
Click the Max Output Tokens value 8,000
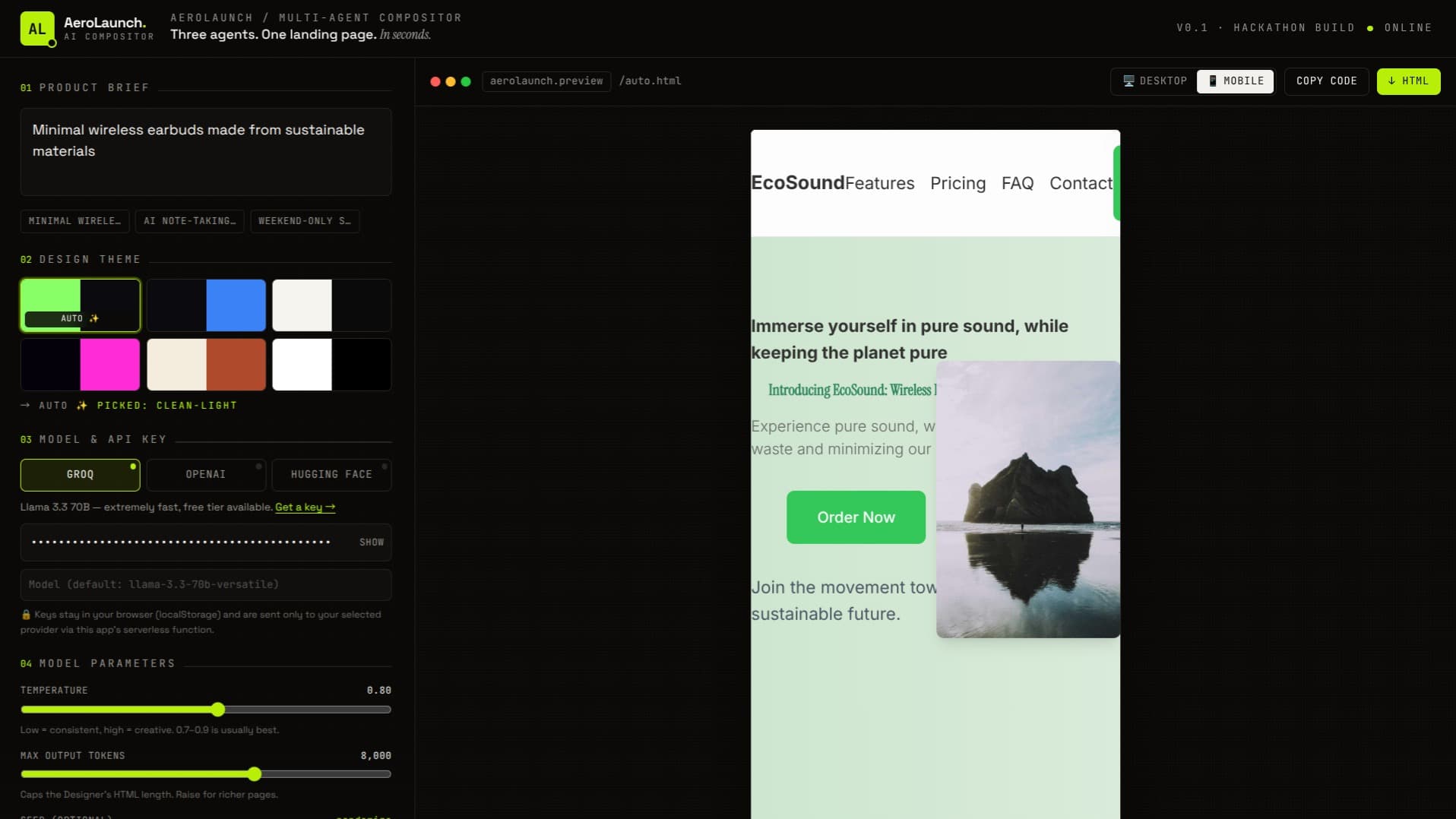click(x=376, y=756)
